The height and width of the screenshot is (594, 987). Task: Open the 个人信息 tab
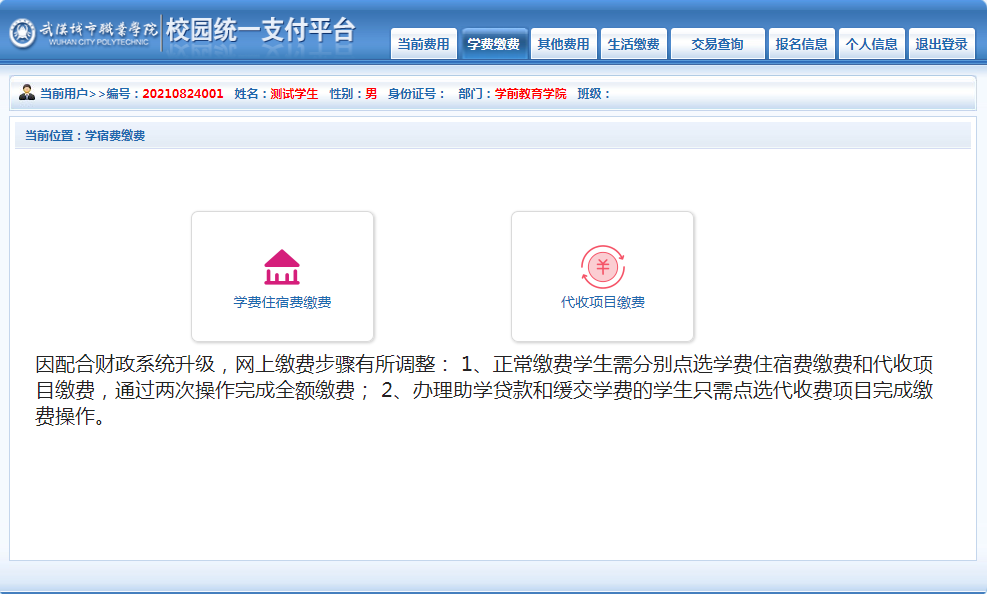[x=871, y=44]
